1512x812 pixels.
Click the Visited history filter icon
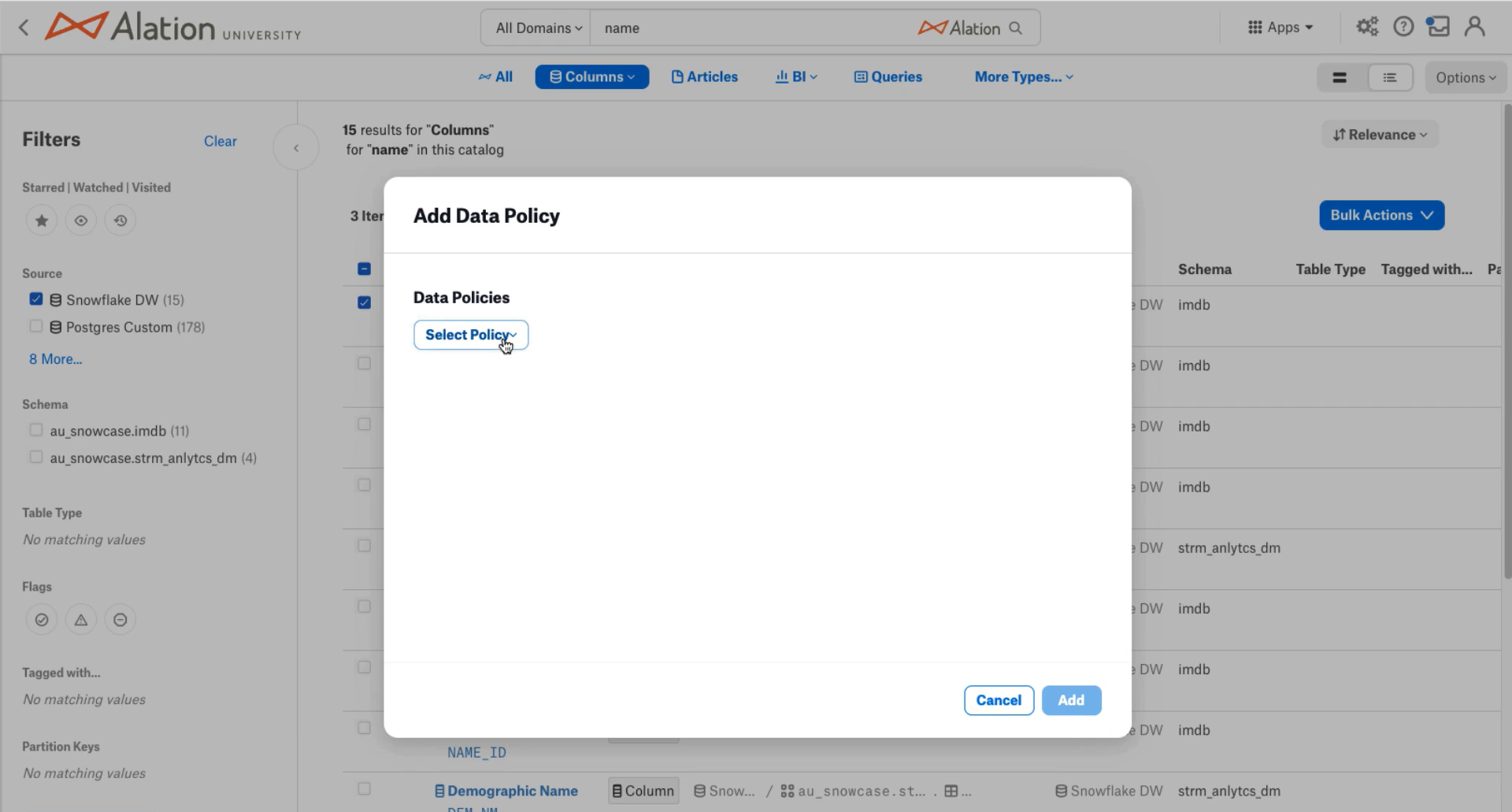(x=120, y=221)
